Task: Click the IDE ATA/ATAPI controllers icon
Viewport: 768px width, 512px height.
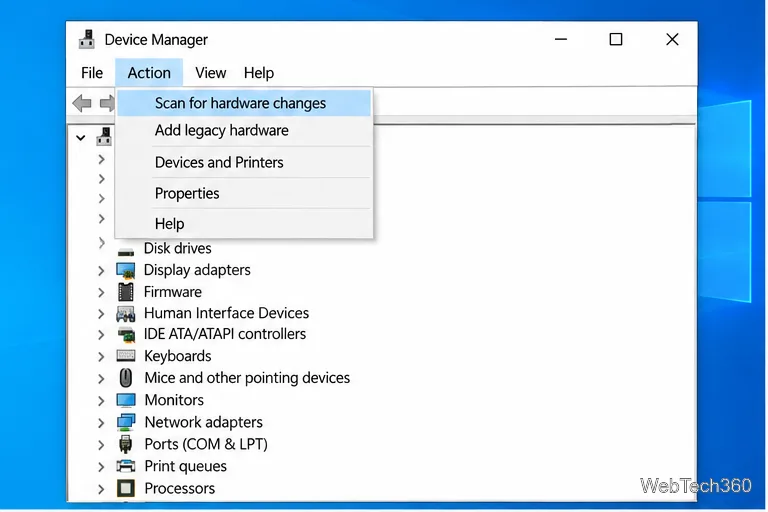Action: pyautogui.click(x=126, y=335)
